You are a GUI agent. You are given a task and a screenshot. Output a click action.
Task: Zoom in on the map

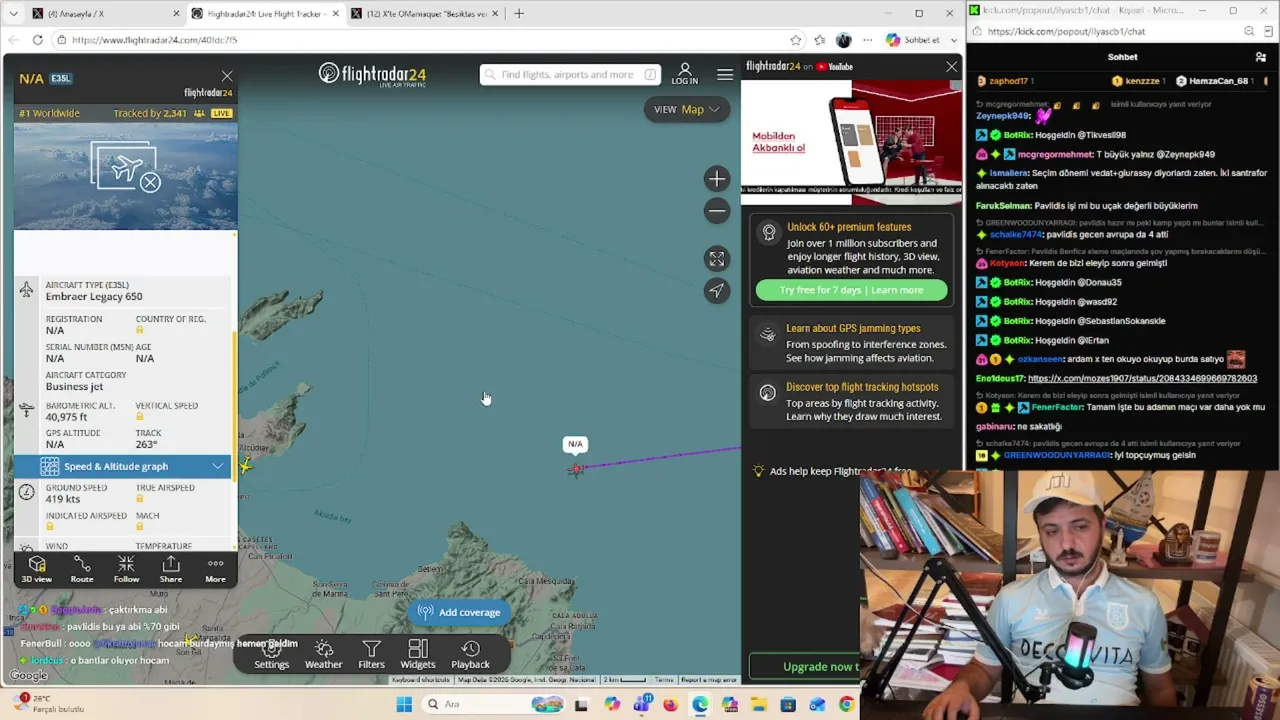(716, 179)
